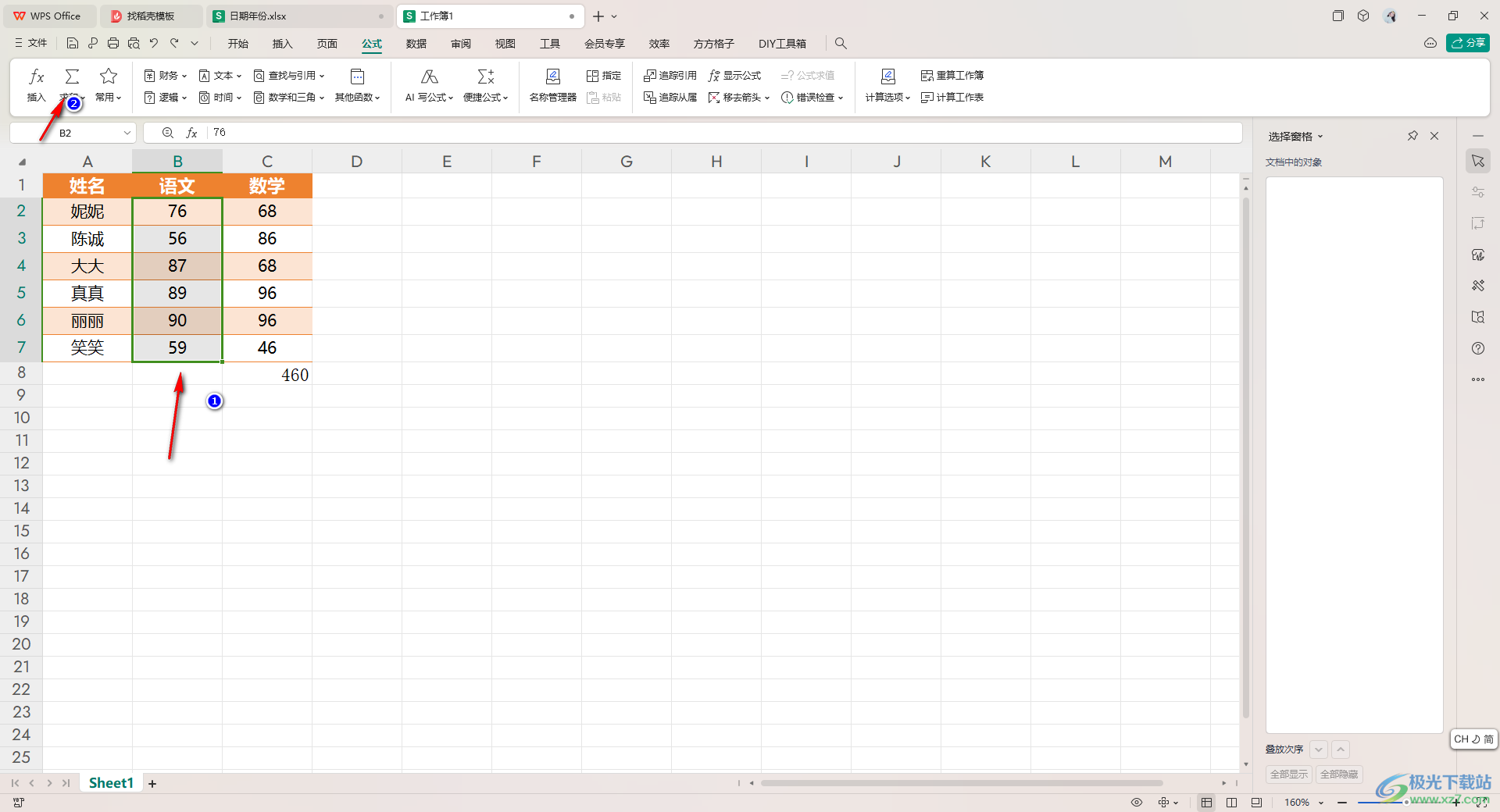Click 追踪从属 (trace dependents) tool

[670, 98]
